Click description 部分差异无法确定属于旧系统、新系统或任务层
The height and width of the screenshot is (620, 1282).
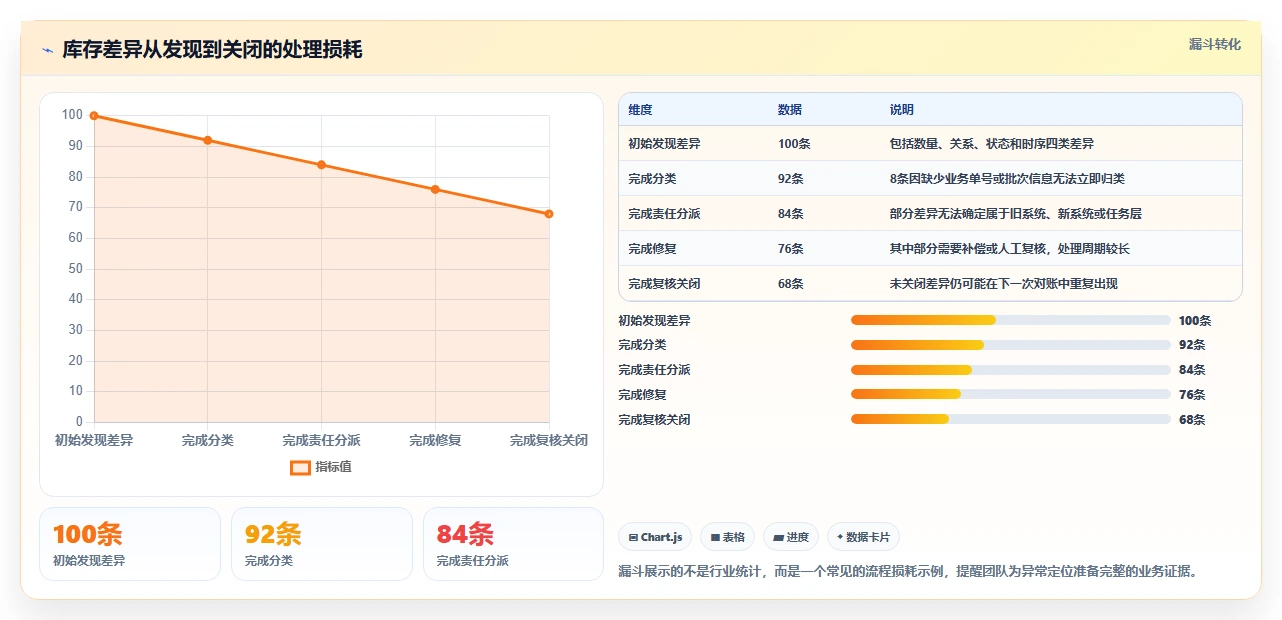tap(1016, 214)
